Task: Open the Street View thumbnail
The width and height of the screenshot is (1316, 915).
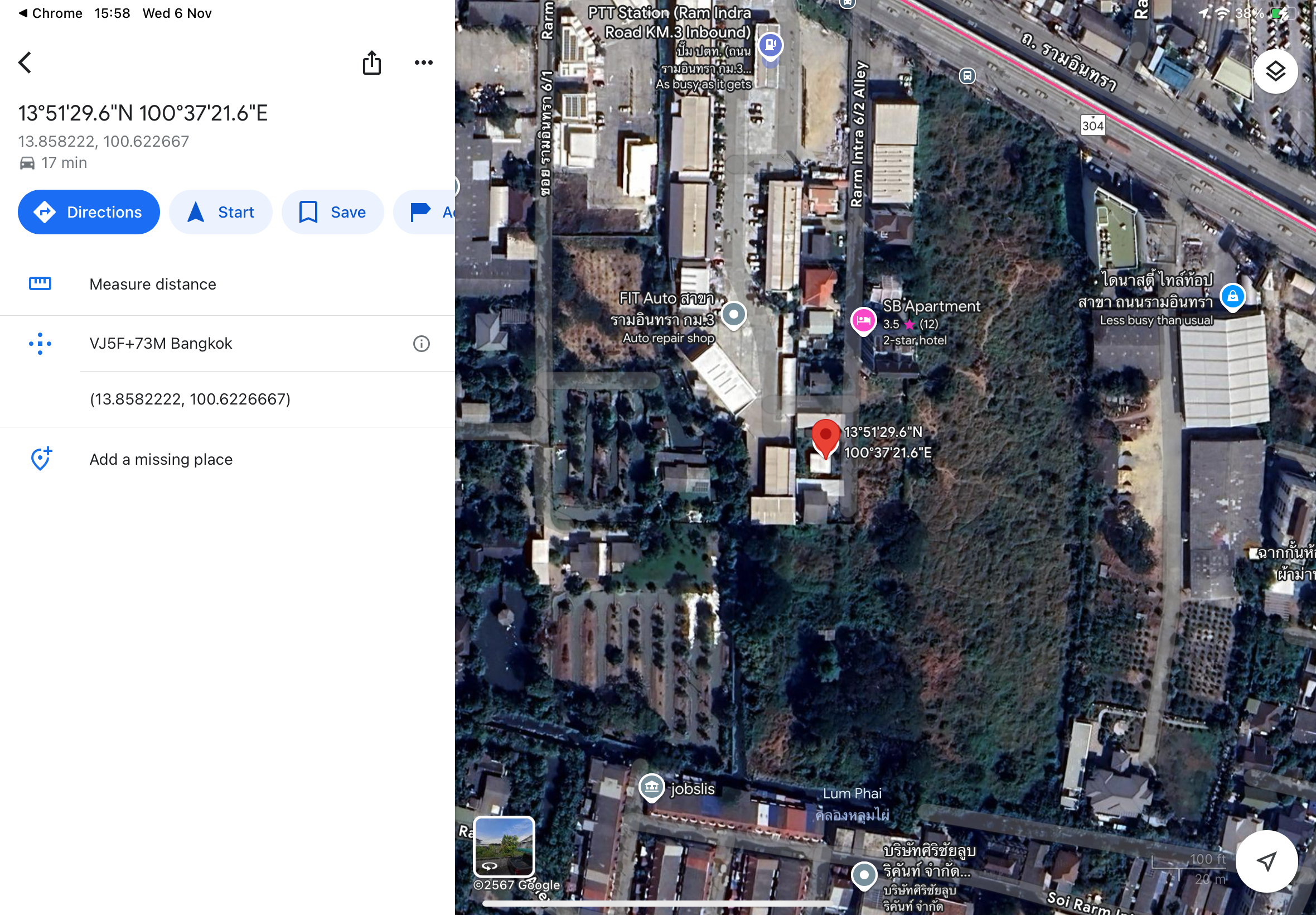Action: [504, 846]
